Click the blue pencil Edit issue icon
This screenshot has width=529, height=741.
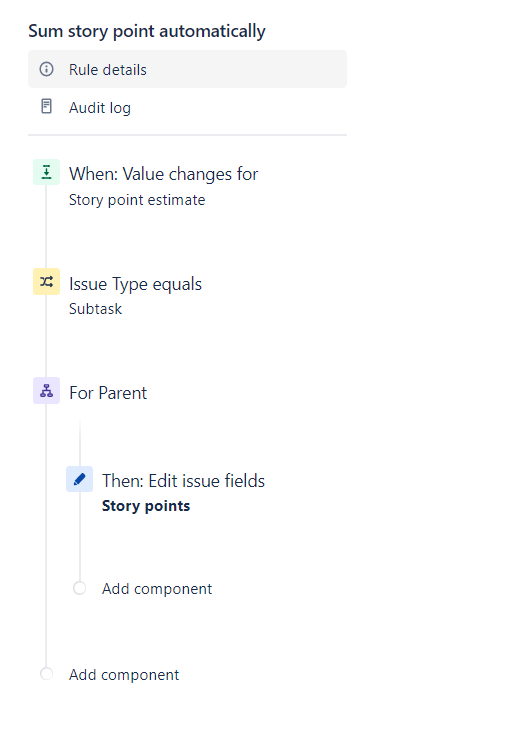79,479
